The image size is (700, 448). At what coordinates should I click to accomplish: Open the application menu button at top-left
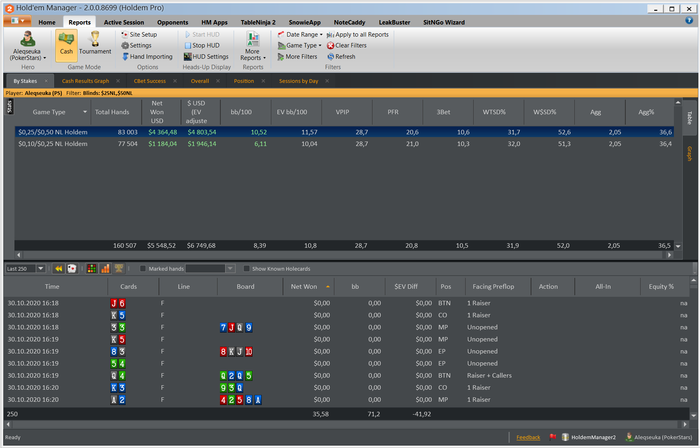click(17, 21)
